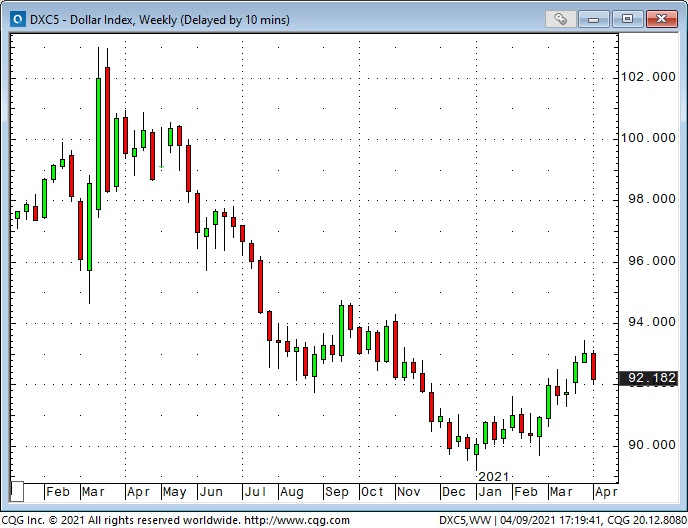Screen dimensions: 688x528
Task: Click the DXC5,WW status bar entry
Action: (465, 521)
